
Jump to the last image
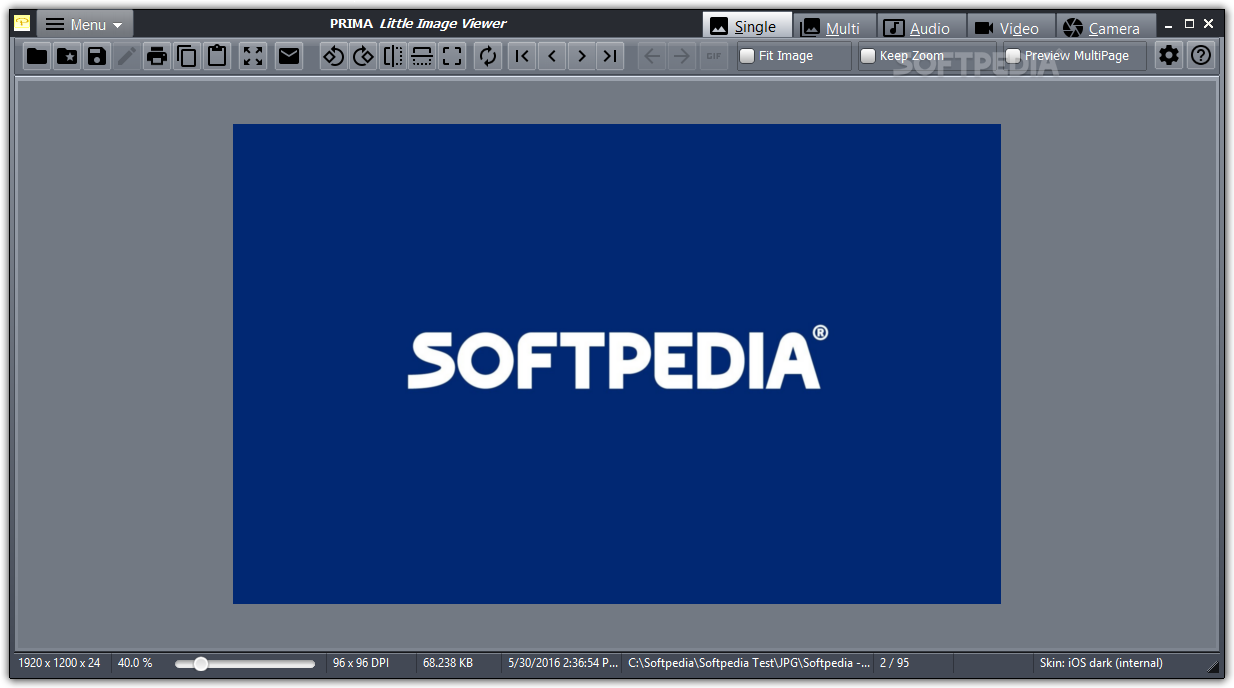(x=611, y=56)
